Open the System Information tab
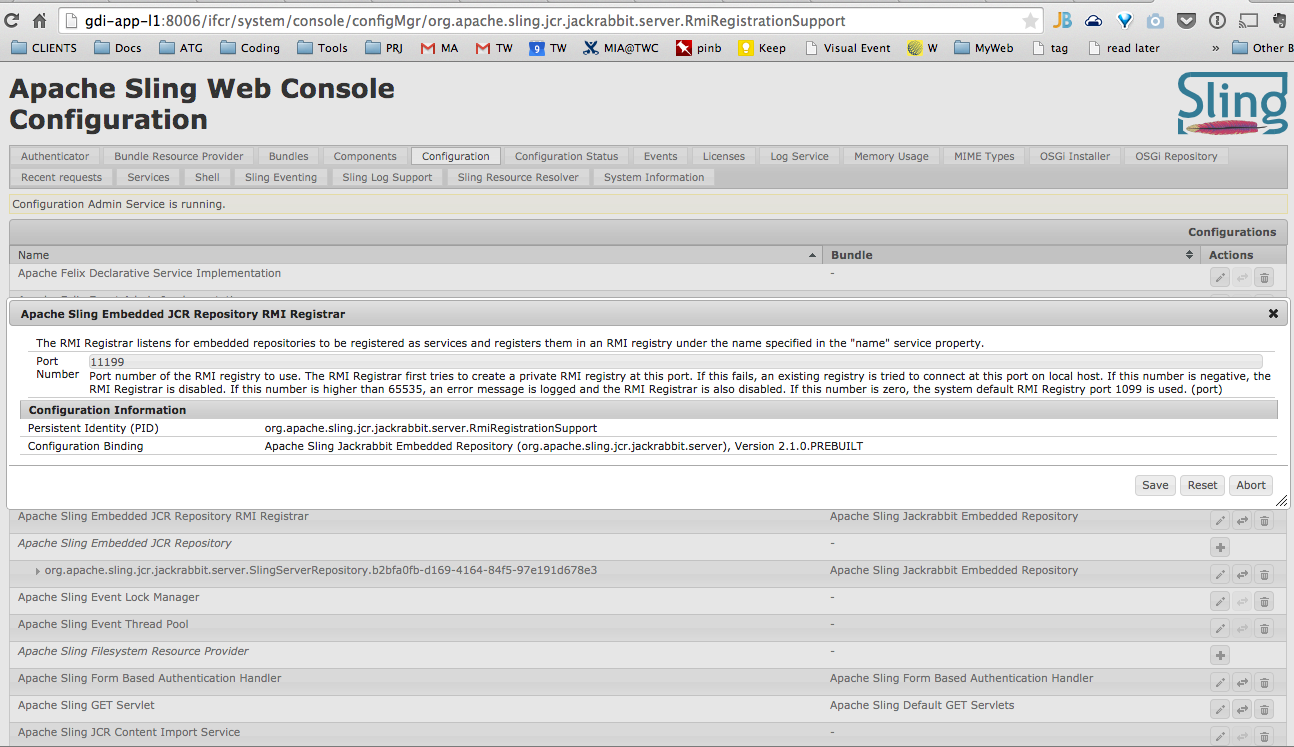This screenshot has width=1294, height=747. tap(654, 177)
